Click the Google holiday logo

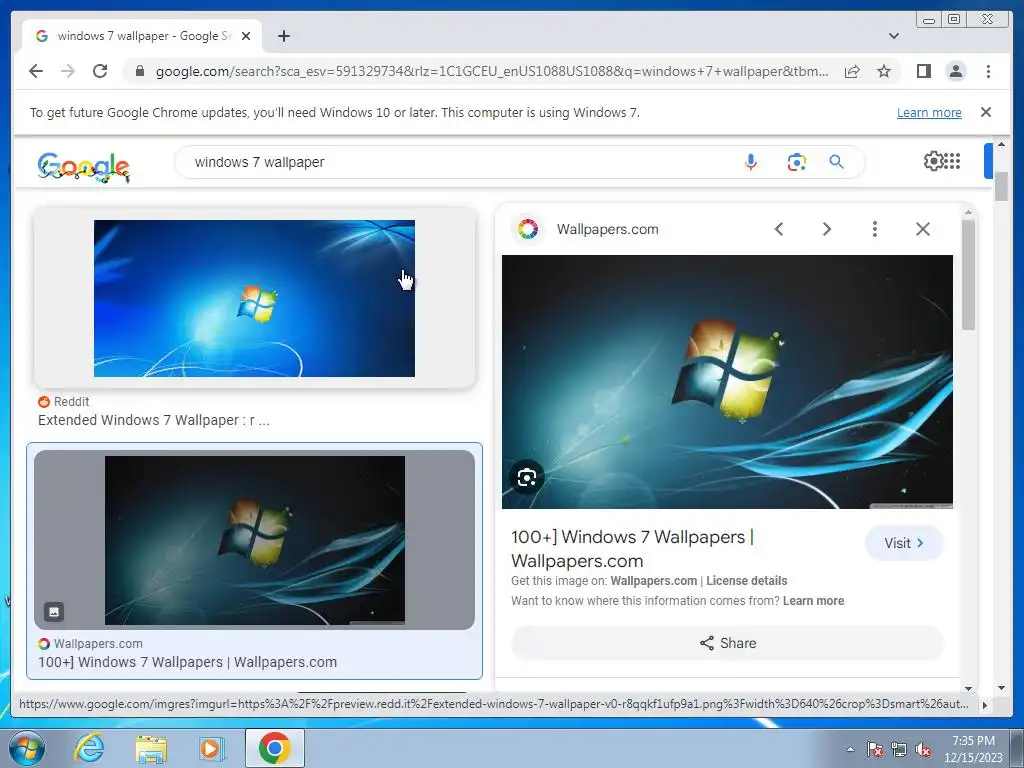[84, 167]
